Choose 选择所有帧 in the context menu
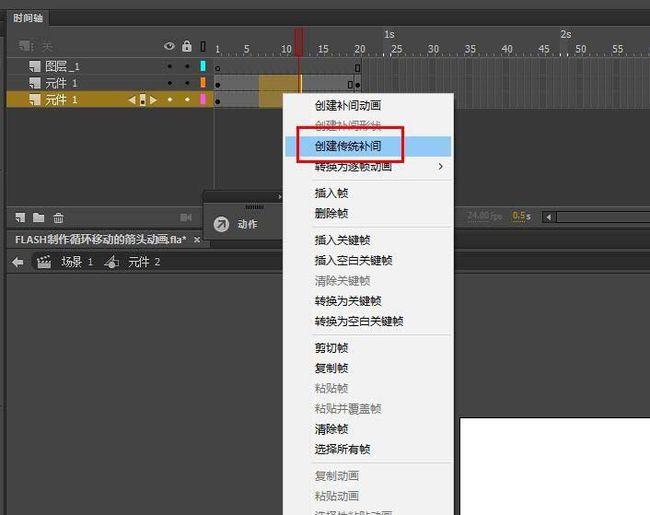Screen dimensions: 650x515 click(x=342, y=449)
